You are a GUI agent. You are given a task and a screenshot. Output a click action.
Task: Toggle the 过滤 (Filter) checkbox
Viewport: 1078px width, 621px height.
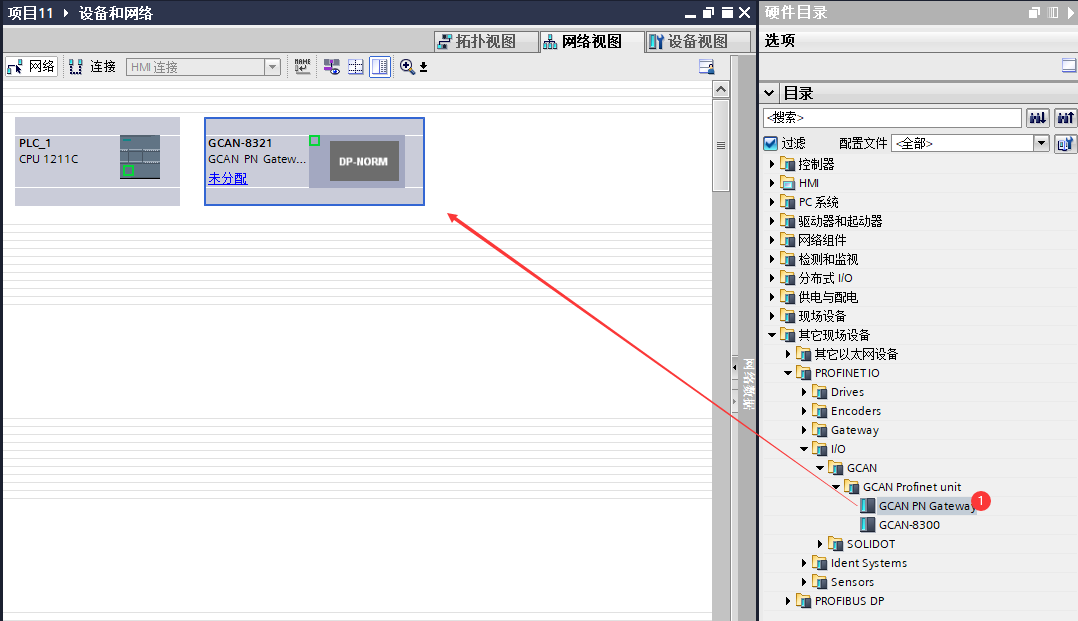click(x=770, y=143)
